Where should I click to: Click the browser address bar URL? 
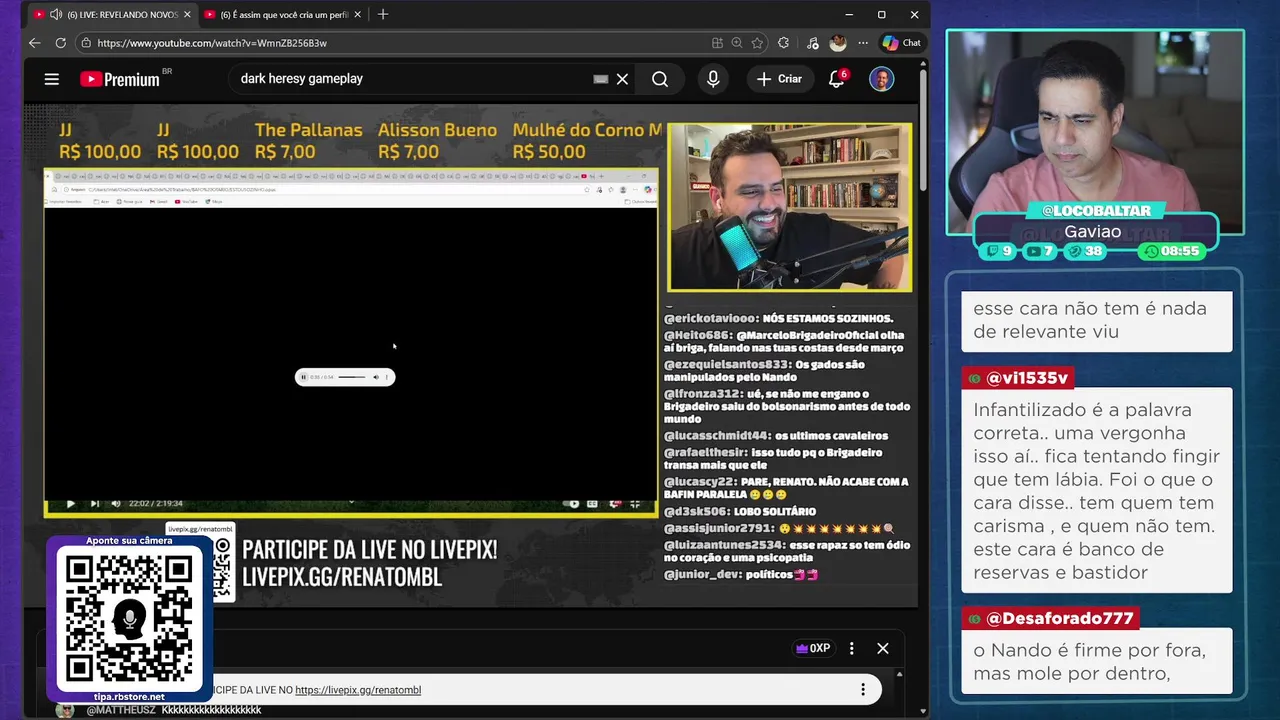[x=212, y=43]
